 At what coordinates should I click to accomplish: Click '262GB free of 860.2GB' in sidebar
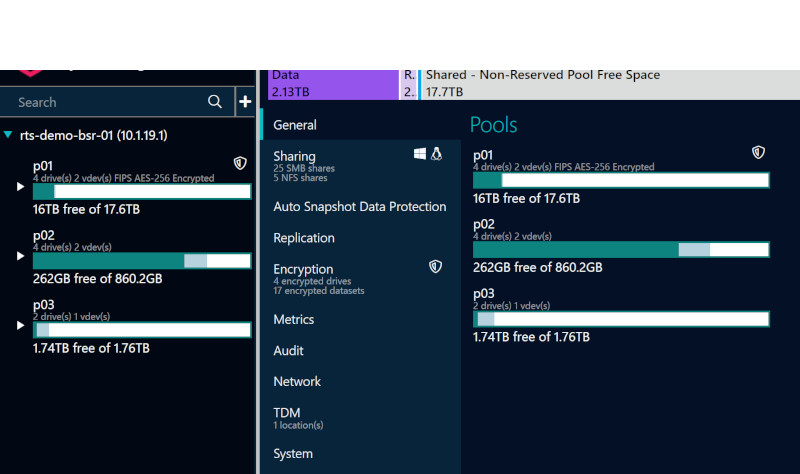(x=97, y=279)
